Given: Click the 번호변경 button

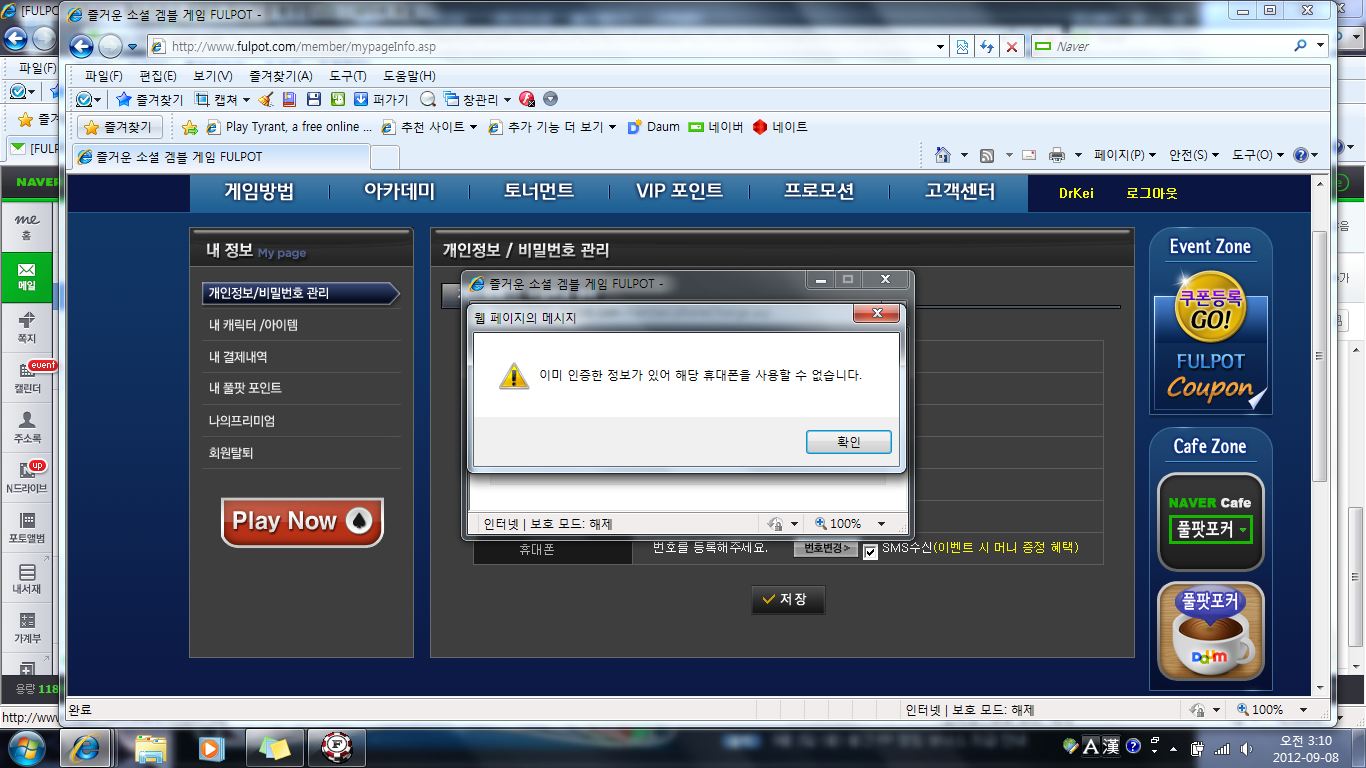Looking at the screenshot, I should click(825, 548).
